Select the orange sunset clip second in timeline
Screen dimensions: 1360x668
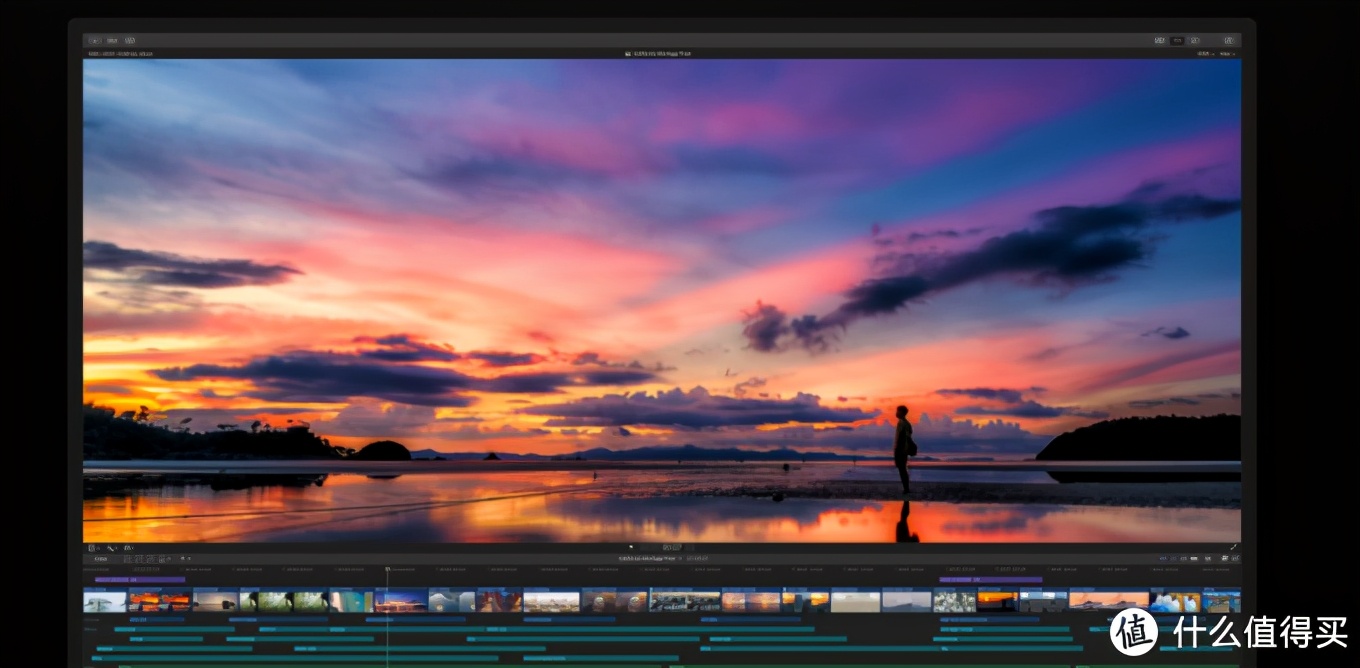pos(160,601)
